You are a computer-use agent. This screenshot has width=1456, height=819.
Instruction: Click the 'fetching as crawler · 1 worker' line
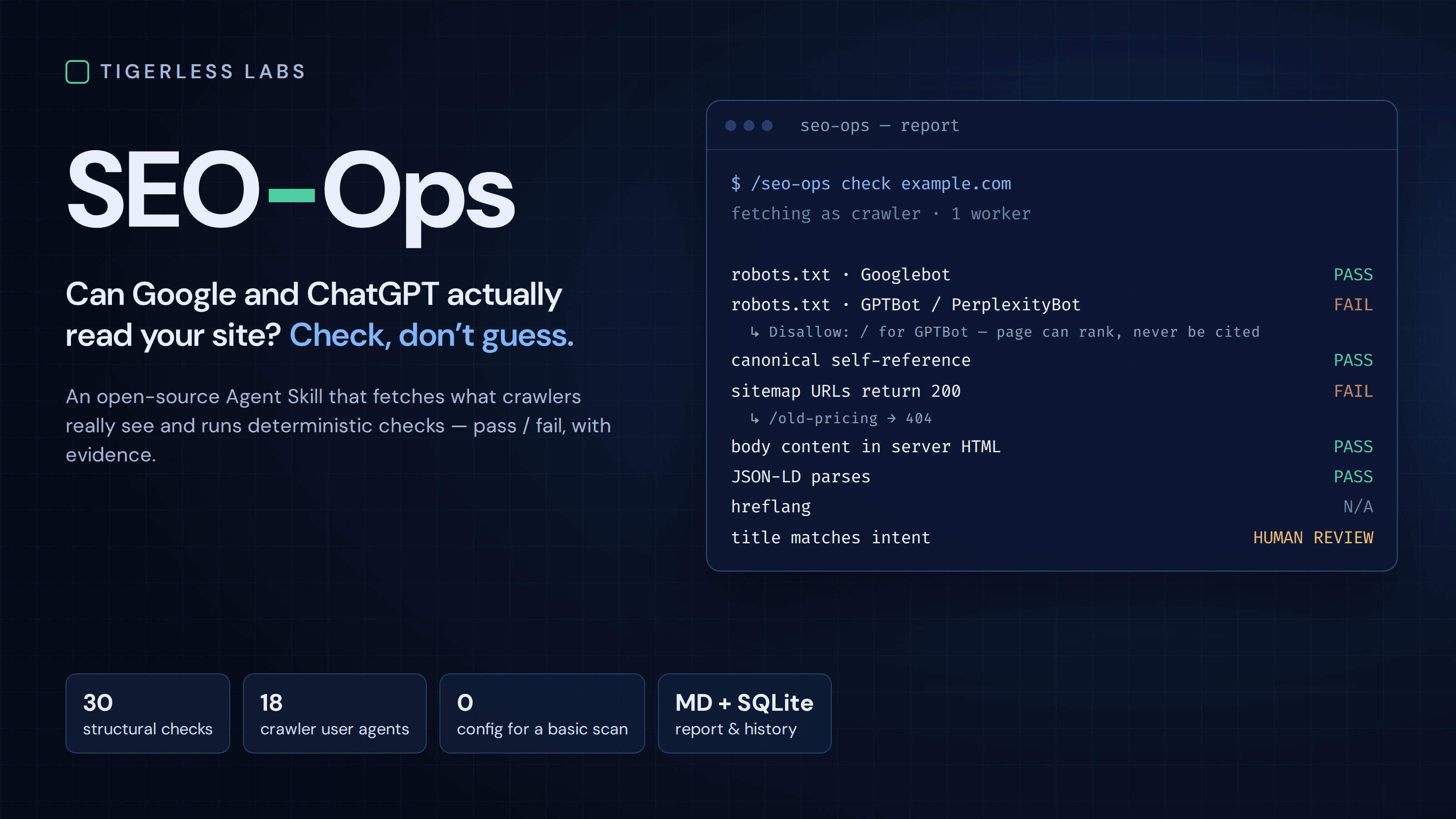[x=880, y=214]
